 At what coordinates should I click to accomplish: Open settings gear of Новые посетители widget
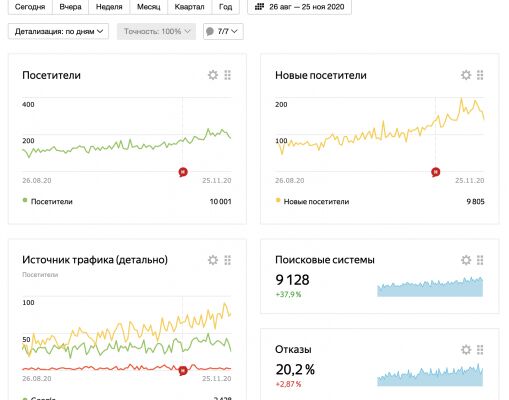466,75
